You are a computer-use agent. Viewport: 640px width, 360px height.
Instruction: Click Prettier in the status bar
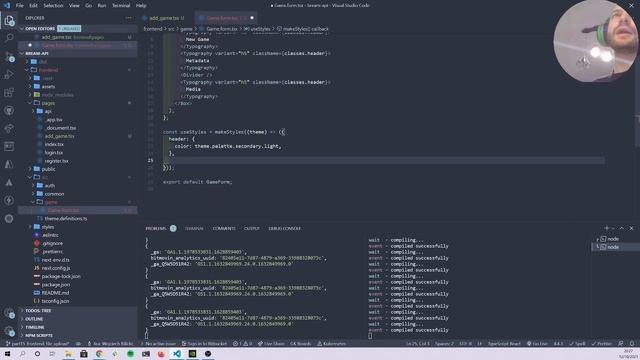tap(602, 344)
